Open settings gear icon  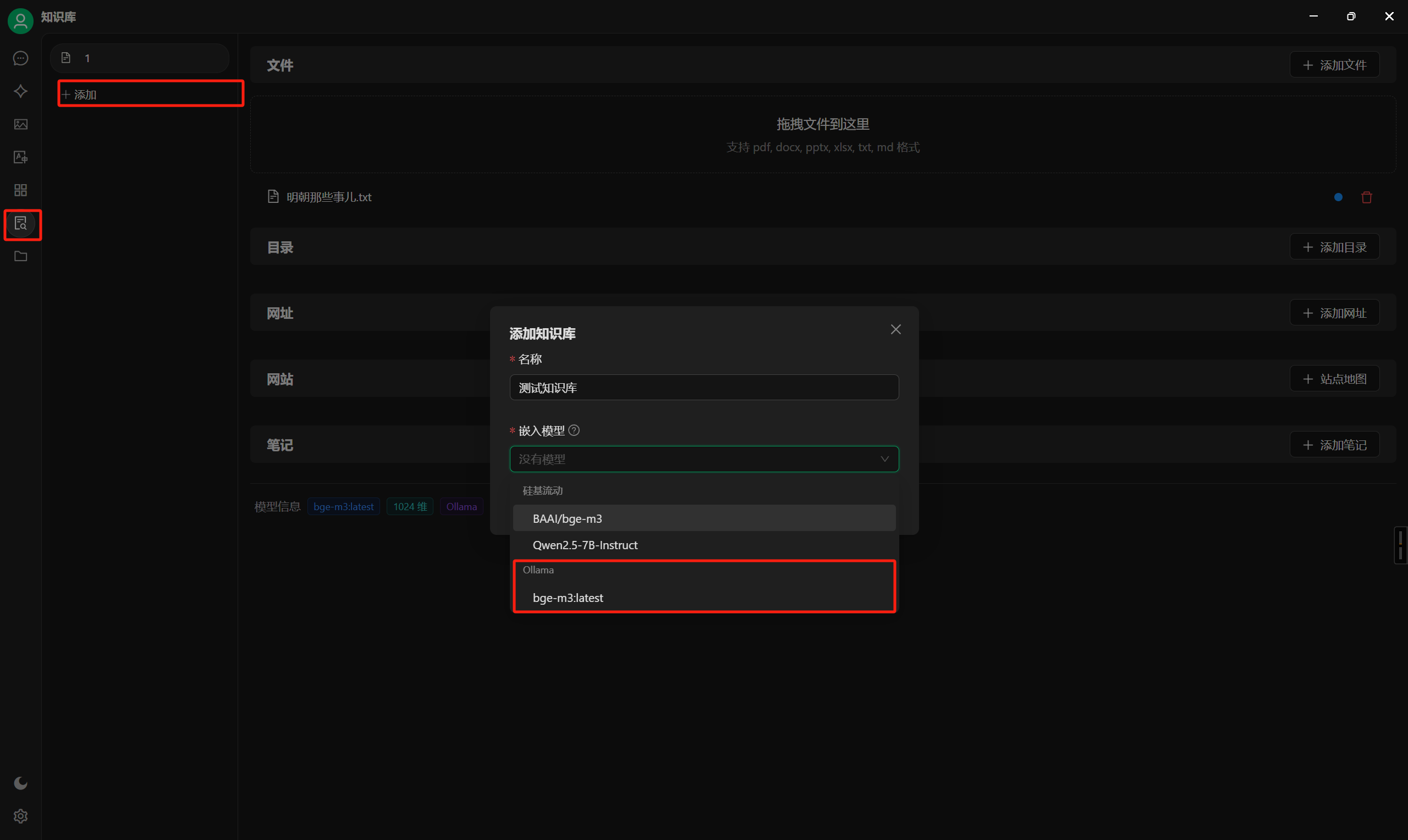click(x=21, y=816)
